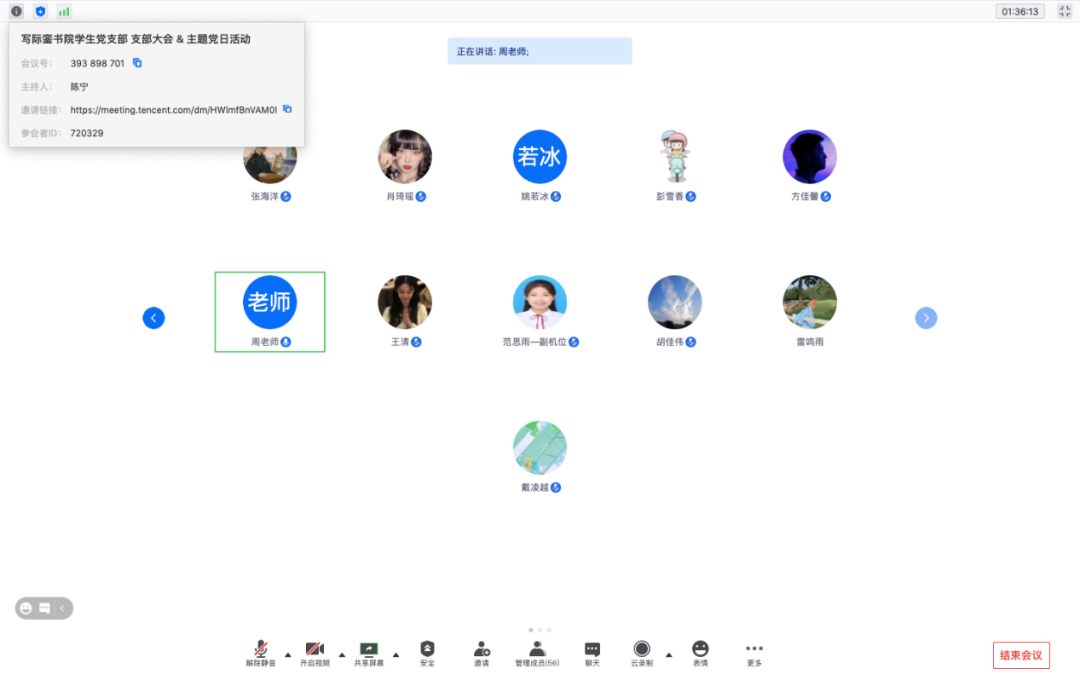Screen dimensions: 1080x675
Task: Open the 更多 more menu
Action: click(x=754, y=651)
